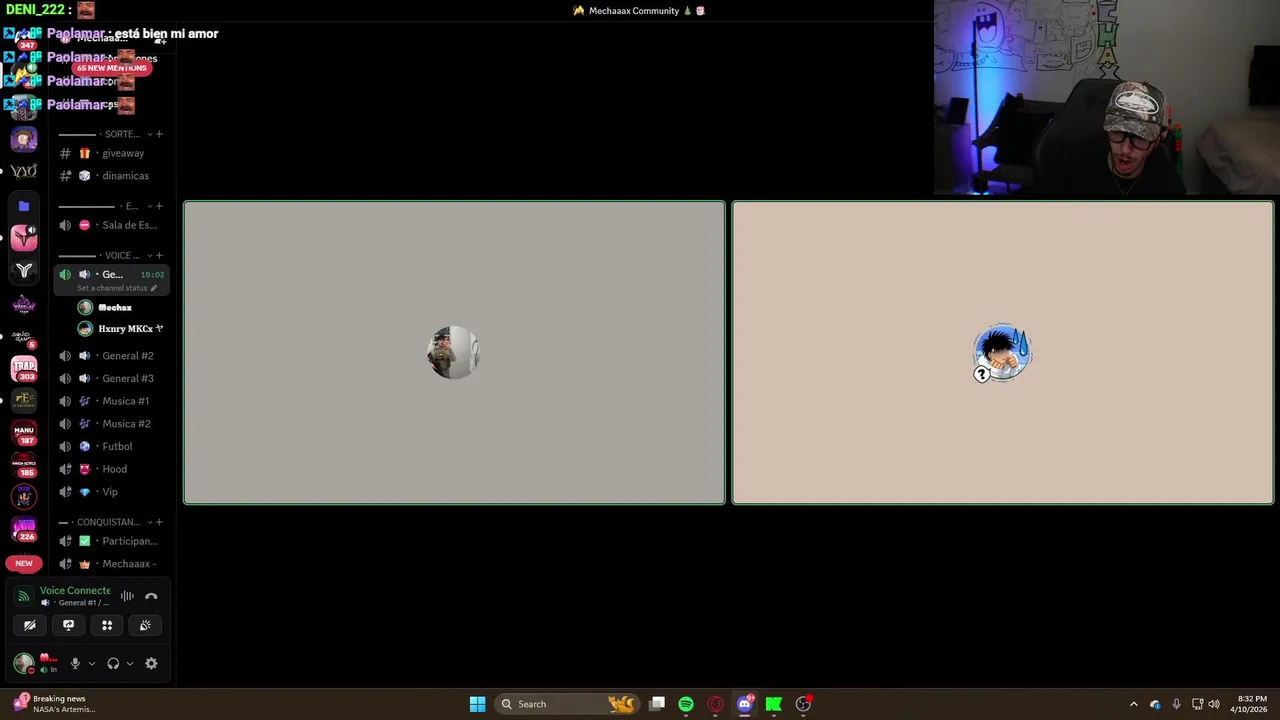Click the user avatar in bottom panel
The image size is (1280, 720).
tap(23, 663)
